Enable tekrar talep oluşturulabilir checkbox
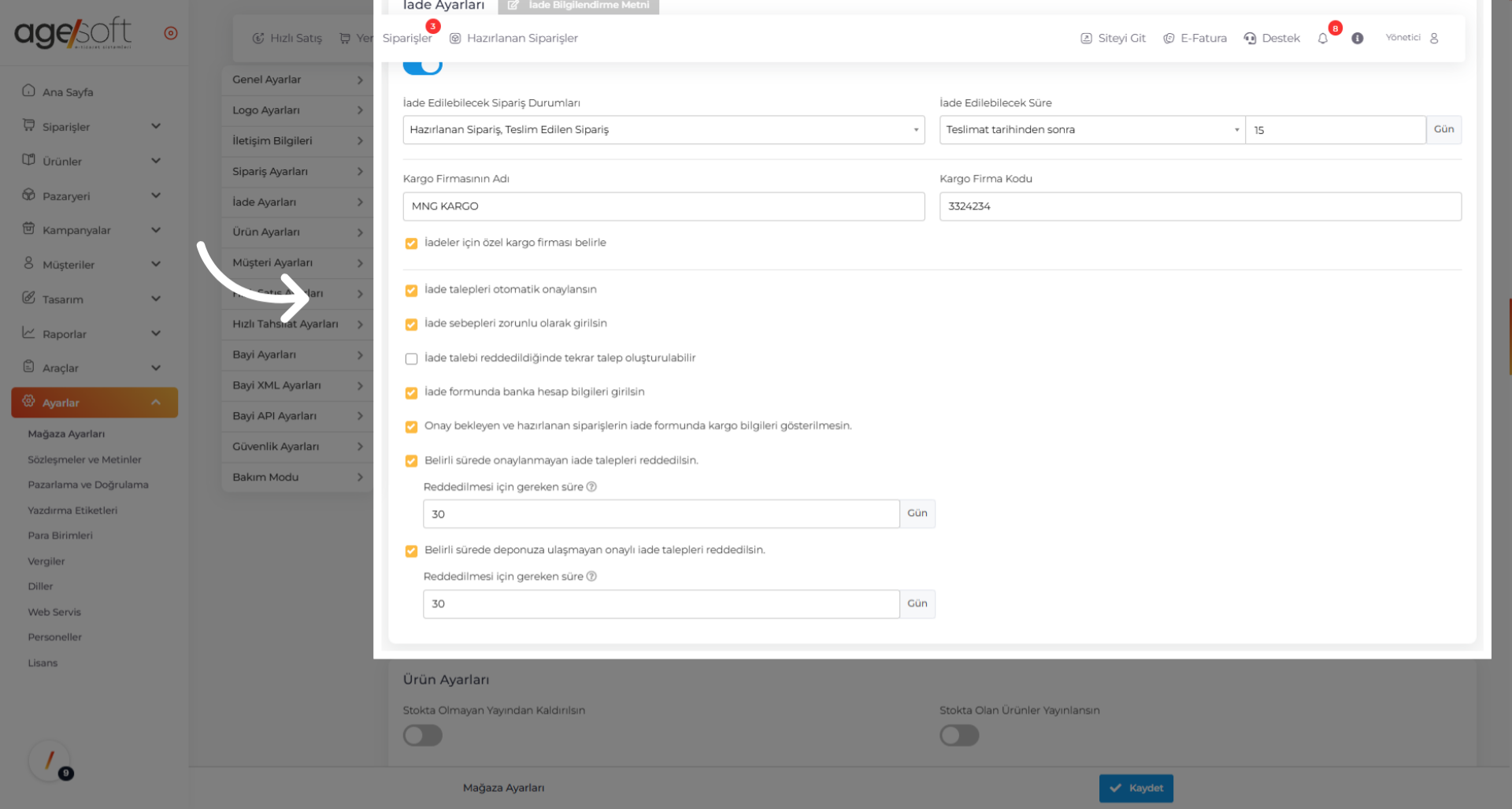Image resolution: width=1512 pixels, height=809 pixels. point(411,359)
